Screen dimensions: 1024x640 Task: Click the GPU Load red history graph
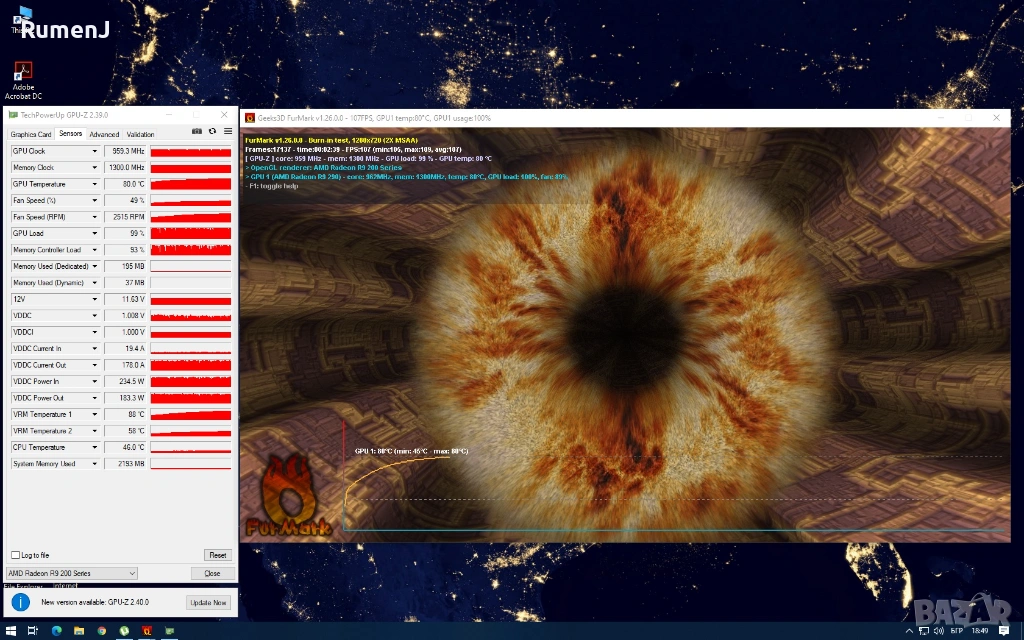pyautogui.click(x=190, y=233)
